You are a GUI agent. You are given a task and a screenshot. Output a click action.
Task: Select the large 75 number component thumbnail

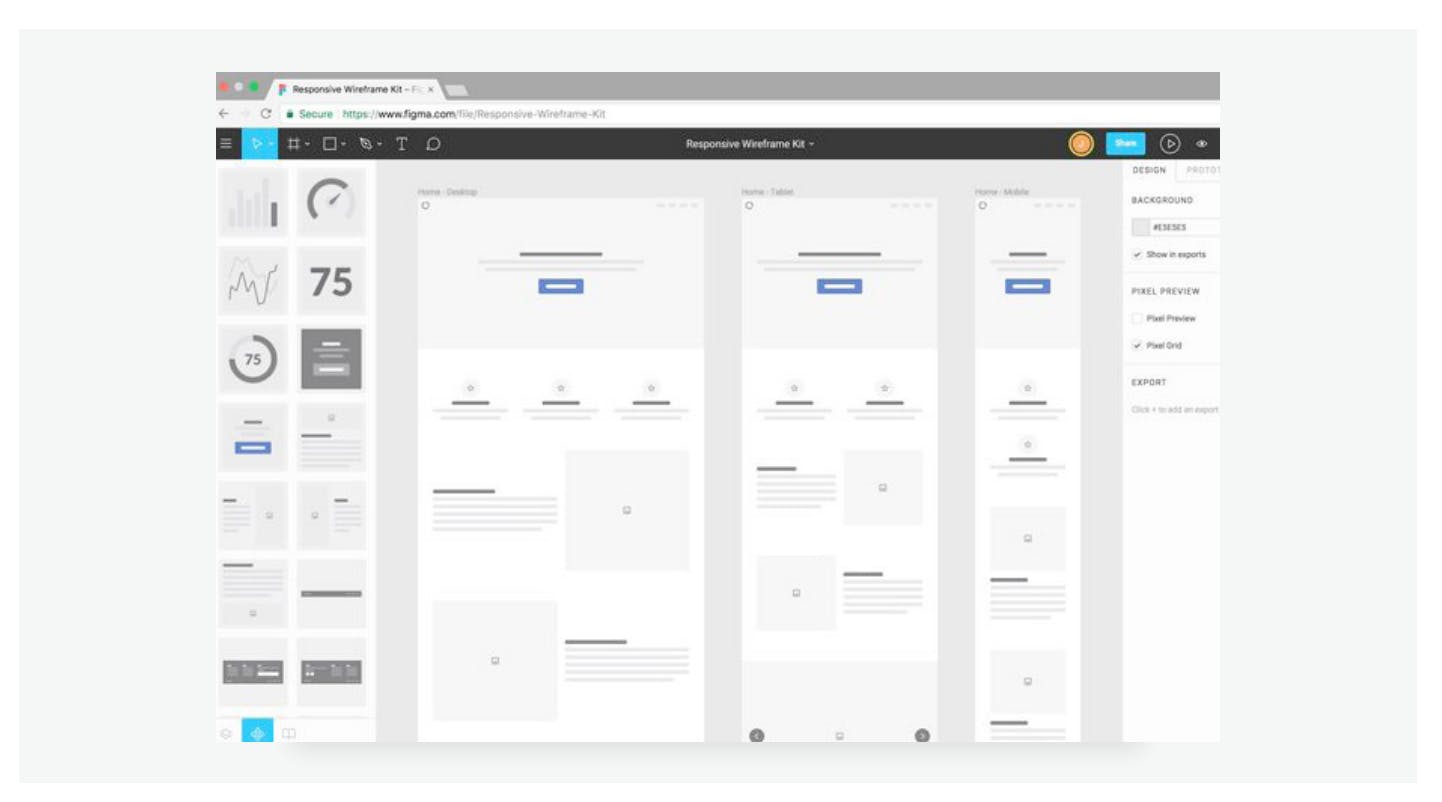click(331, 281)
